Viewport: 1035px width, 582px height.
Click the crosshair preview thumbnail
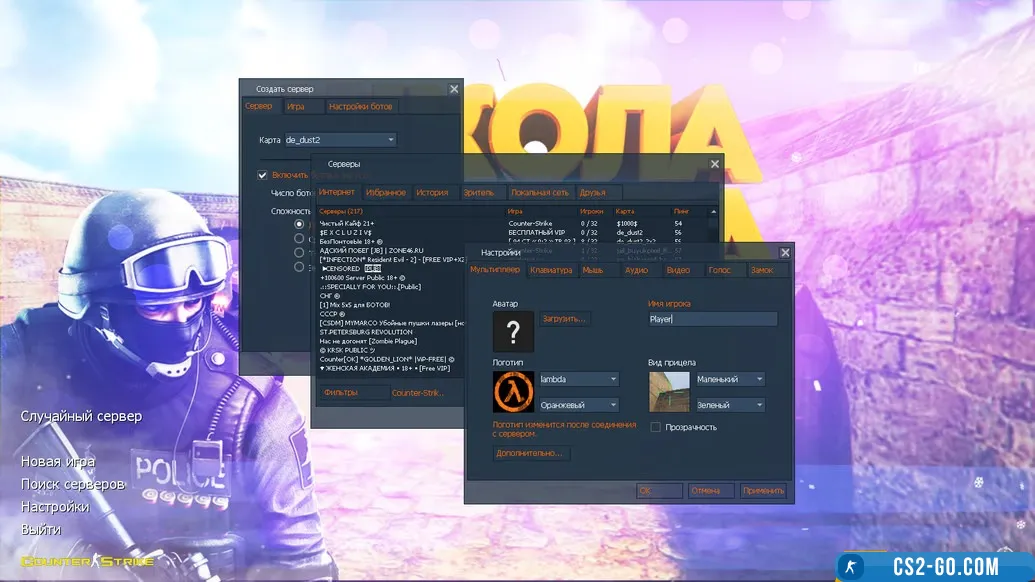[669, 391]
